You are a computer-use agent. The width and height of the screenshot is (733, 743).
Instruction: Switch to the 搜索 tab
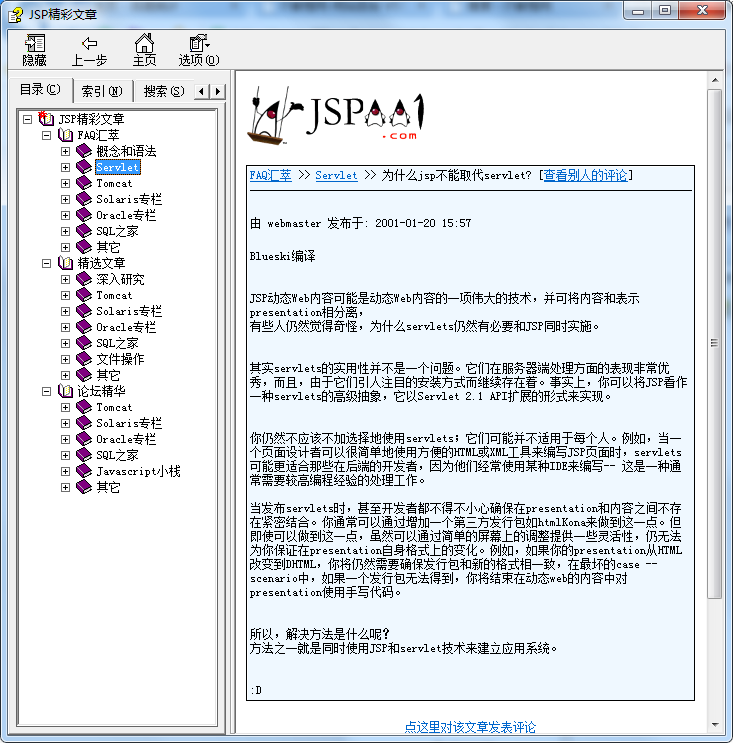click(x=163, y=91)
